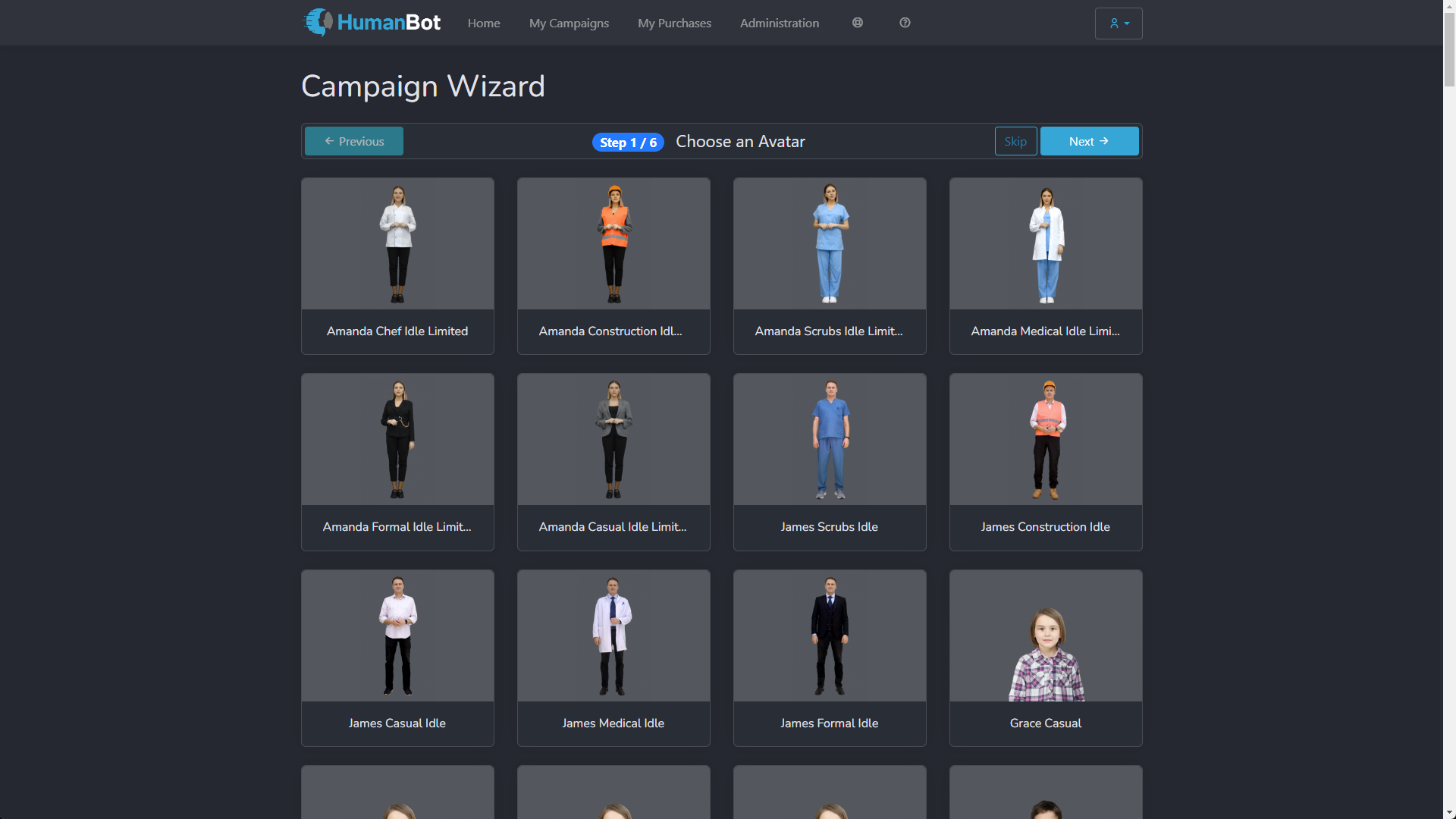The width and height of the screenshot is (1456, 819).
Task: Click the Previous step button
Action: click(353, 141)
